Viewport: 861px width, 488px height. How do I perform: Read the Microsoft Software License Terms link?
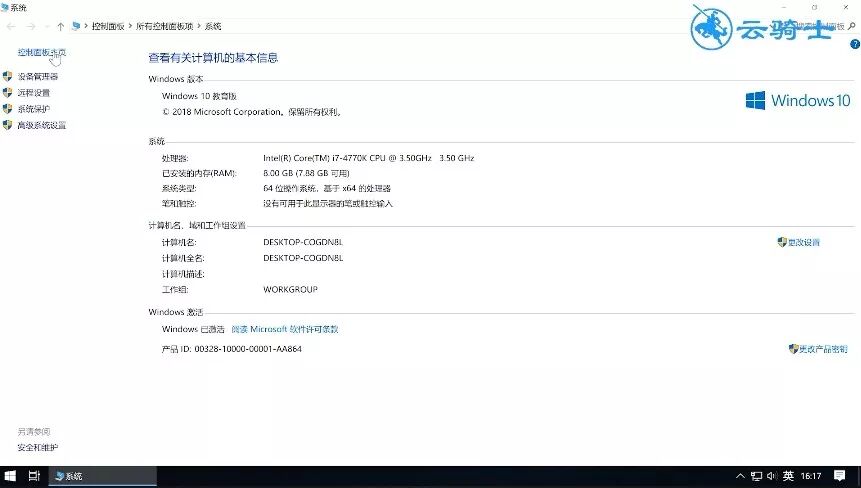[285, 329]
